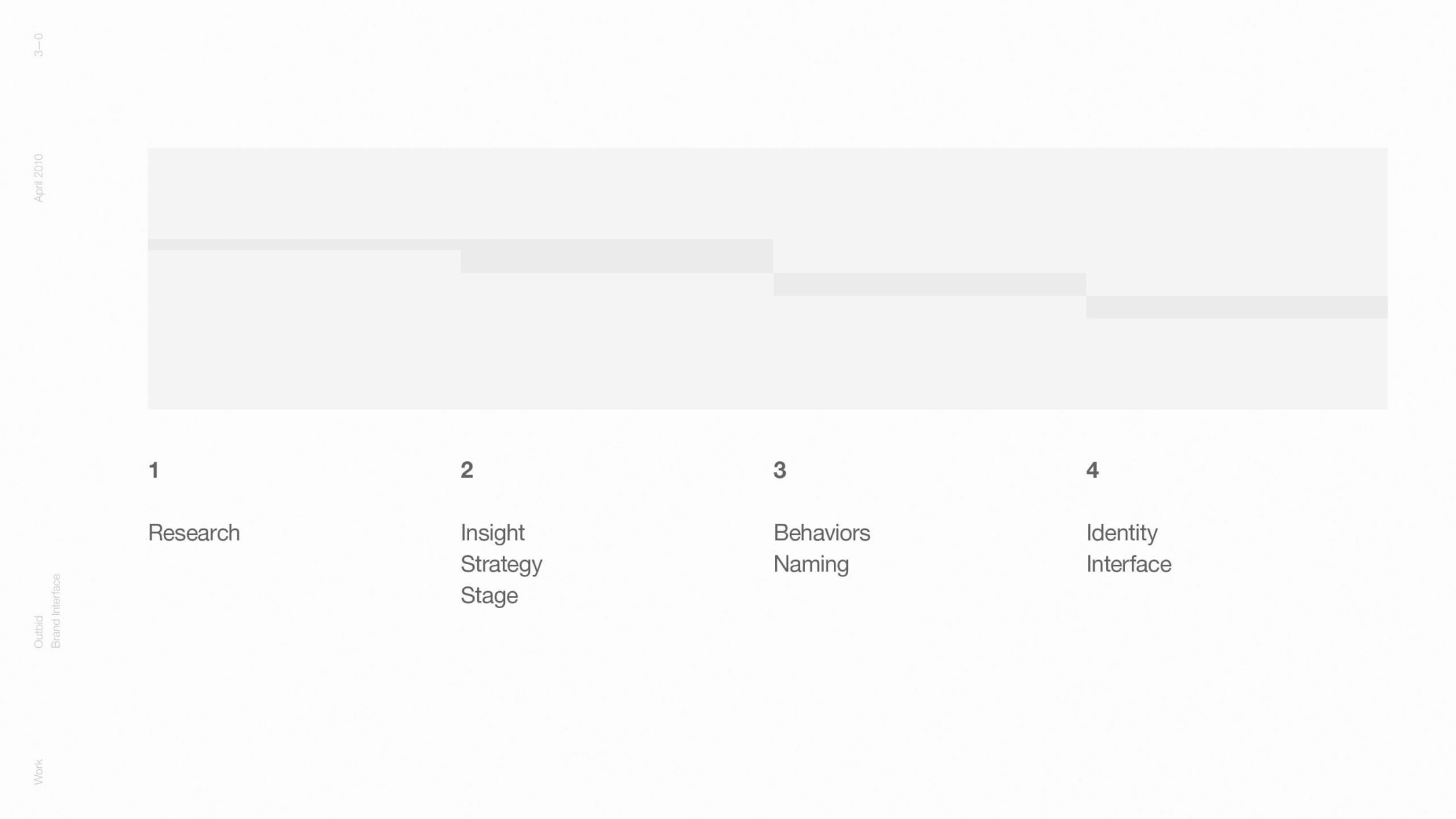Select the Insight label
The width and height of the screenshot is (1456, 819).
point(492,533)
